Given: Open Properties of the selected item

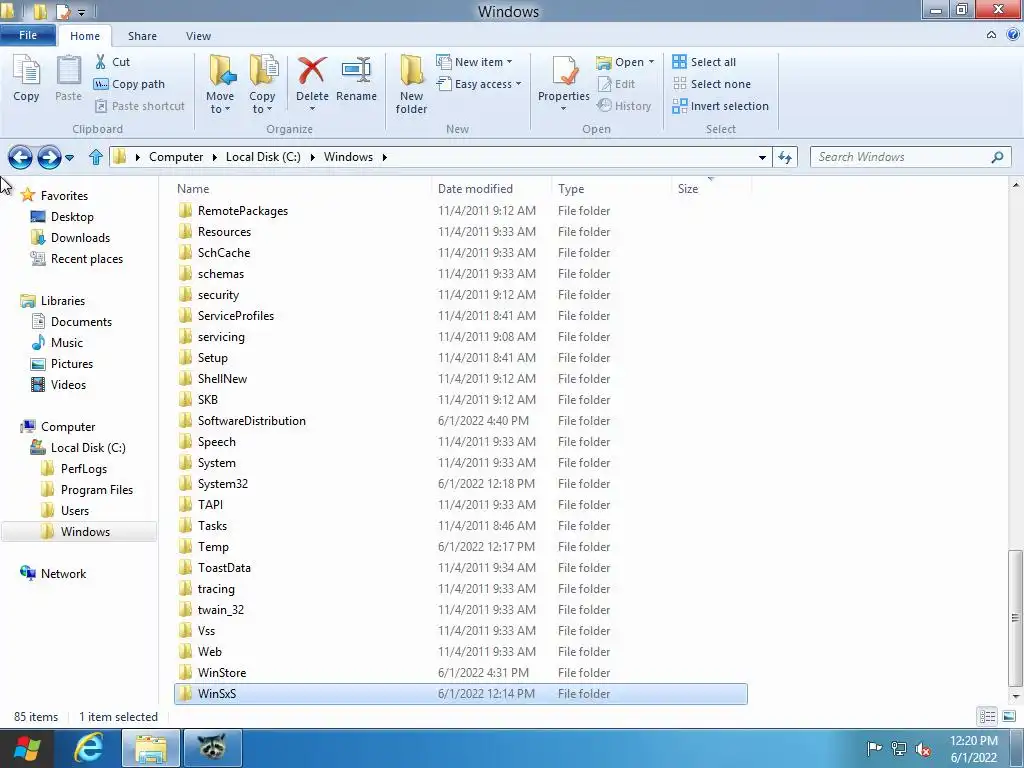Looking at the screenshot, I should (x=564, y=82).
